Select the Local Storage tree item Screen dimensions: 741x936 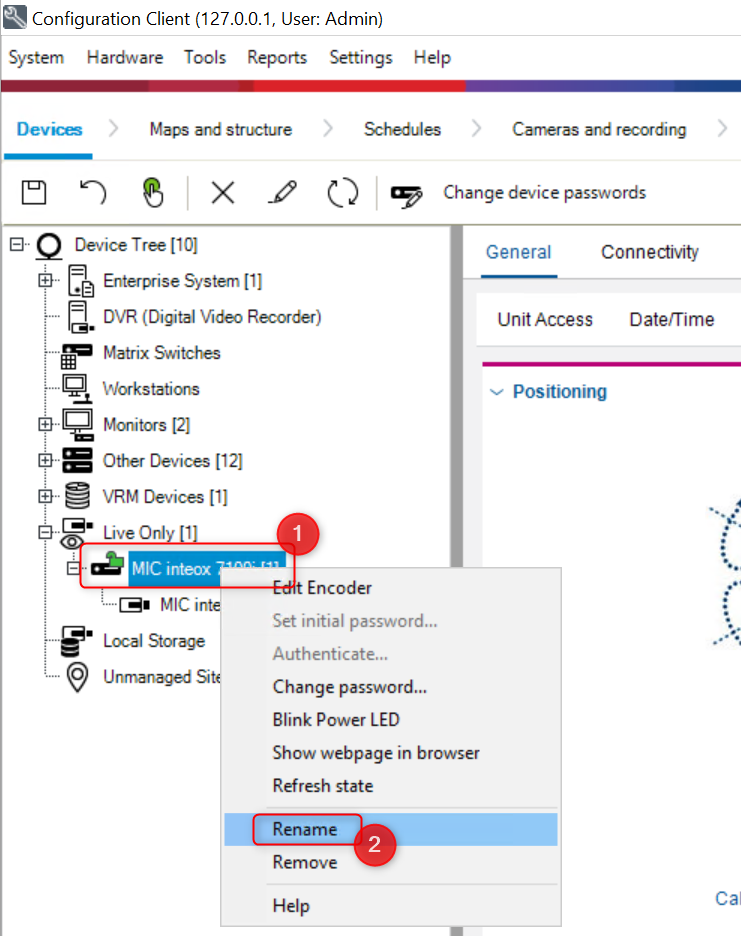[154, 641]
